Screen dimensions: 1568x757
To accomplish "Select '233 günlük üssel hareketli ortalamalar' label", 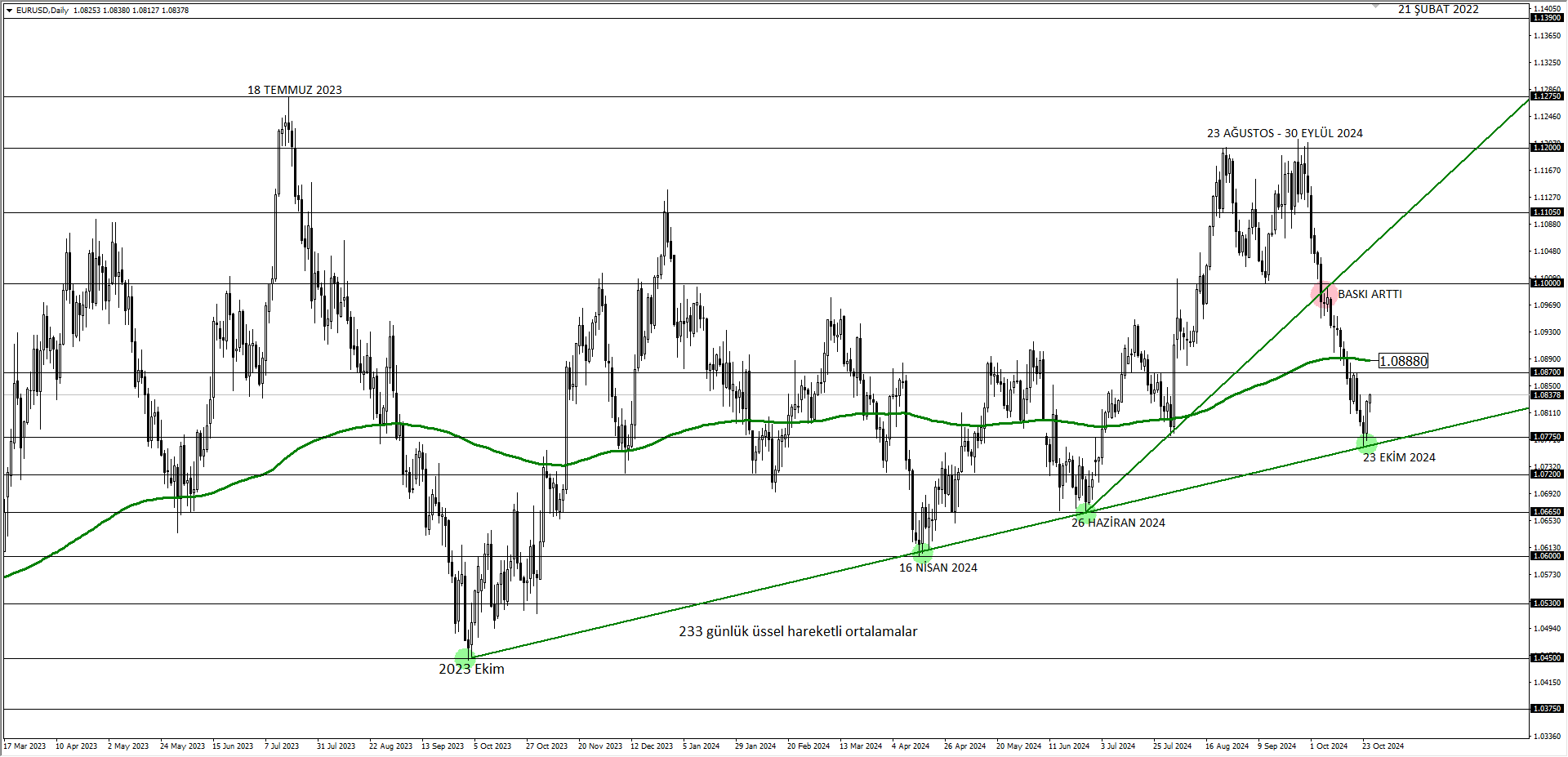I will pos(798,631).
